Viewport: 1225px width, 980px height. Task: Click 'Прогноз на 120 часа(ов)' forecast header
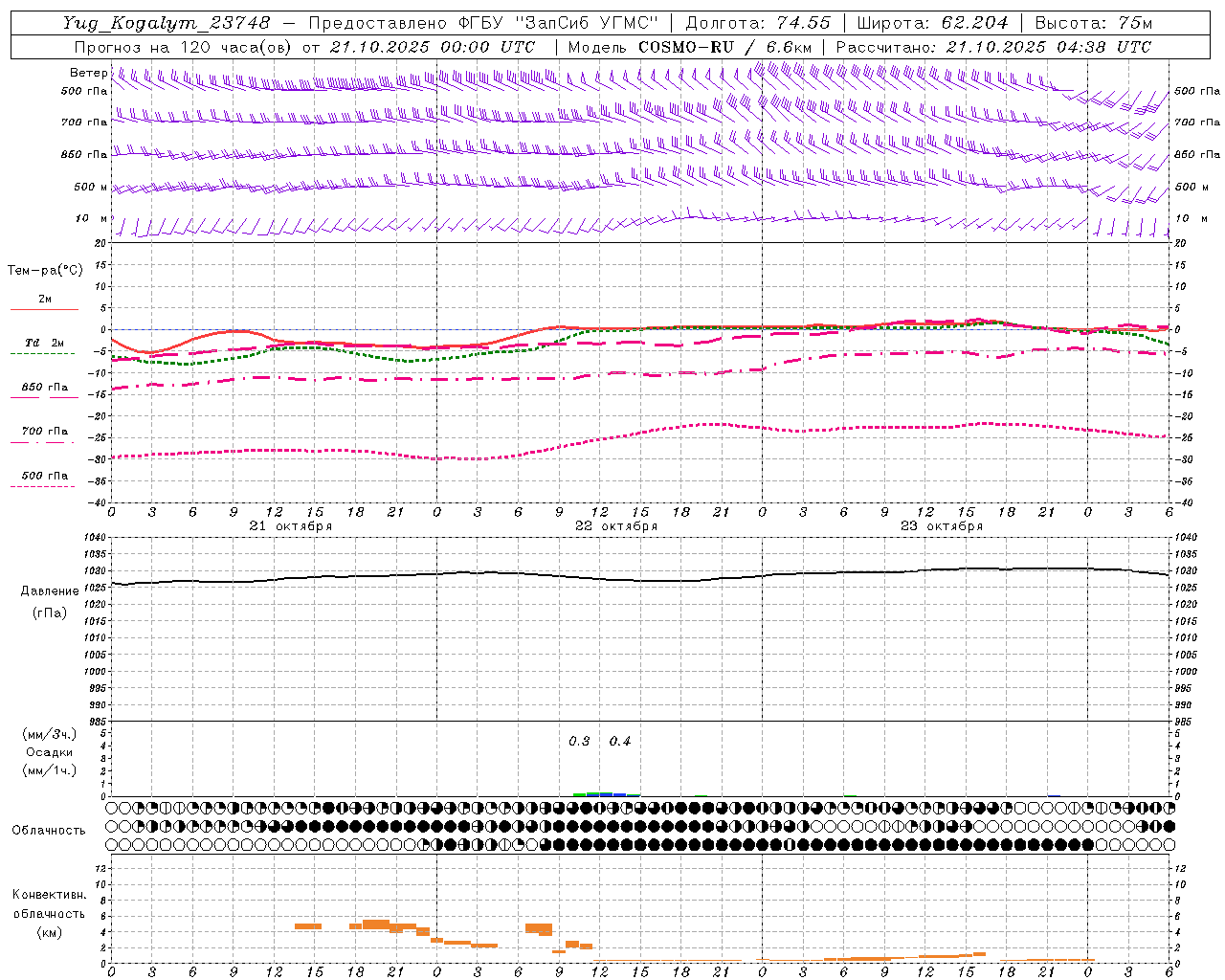[x=184, y=47]
